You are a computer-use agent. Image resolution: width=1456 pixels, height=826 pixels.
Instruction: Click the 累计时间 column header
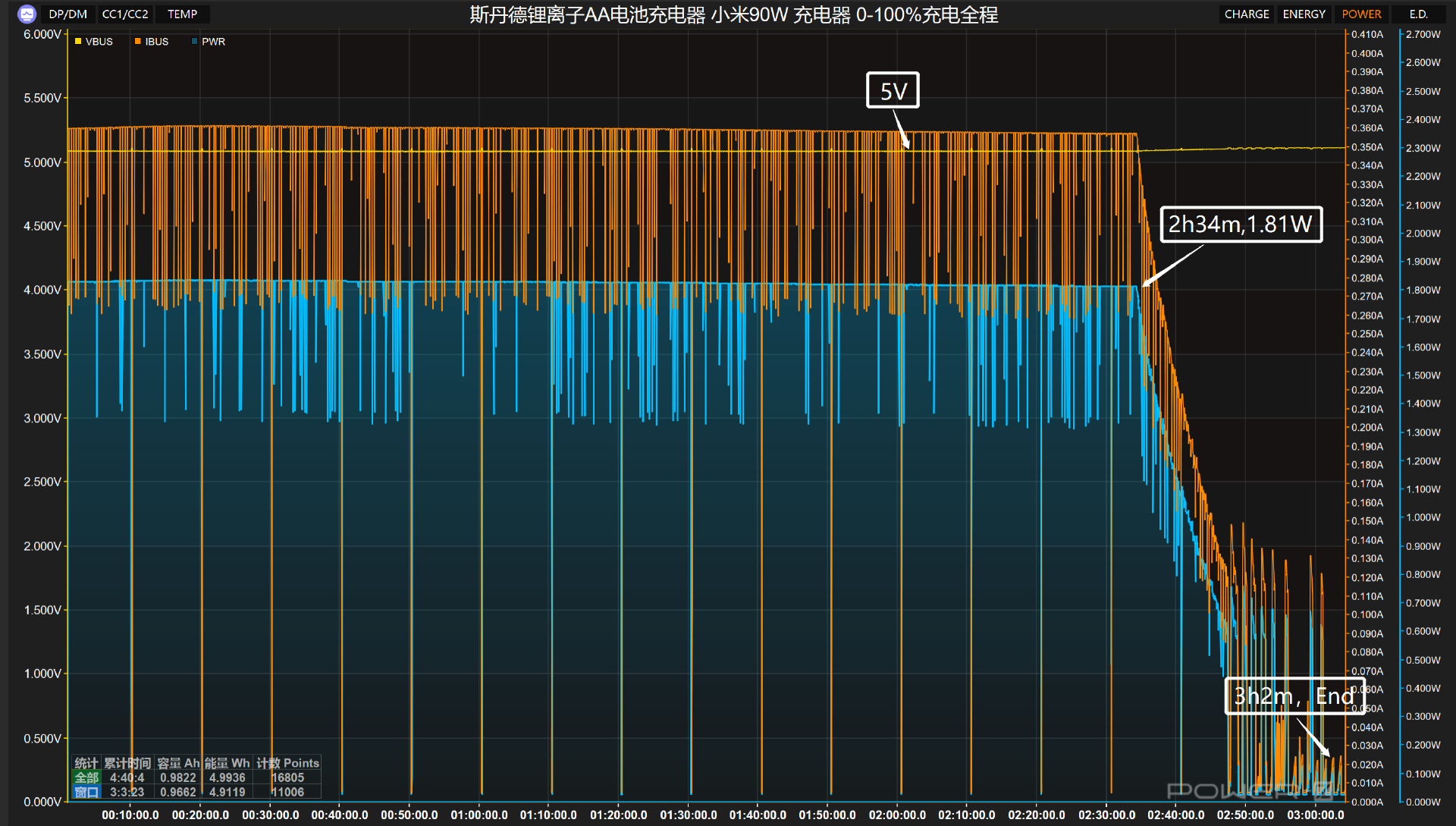pyautogui.click(x=127, y=763)
